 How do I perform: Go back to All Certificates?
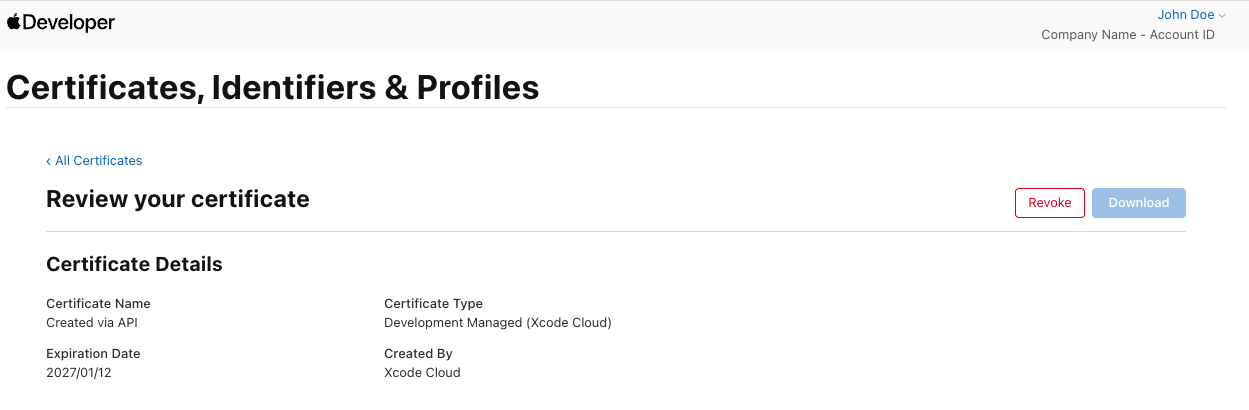98,161
